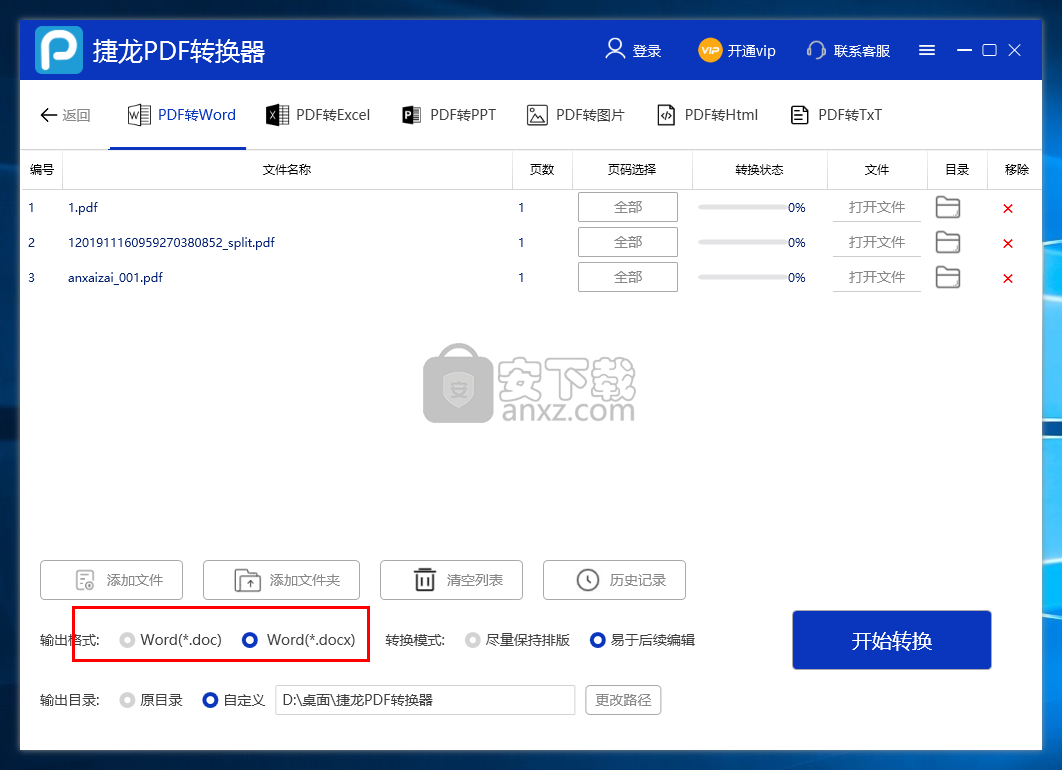Click the 登录 user icon
1062x770 pixels.
615,49
